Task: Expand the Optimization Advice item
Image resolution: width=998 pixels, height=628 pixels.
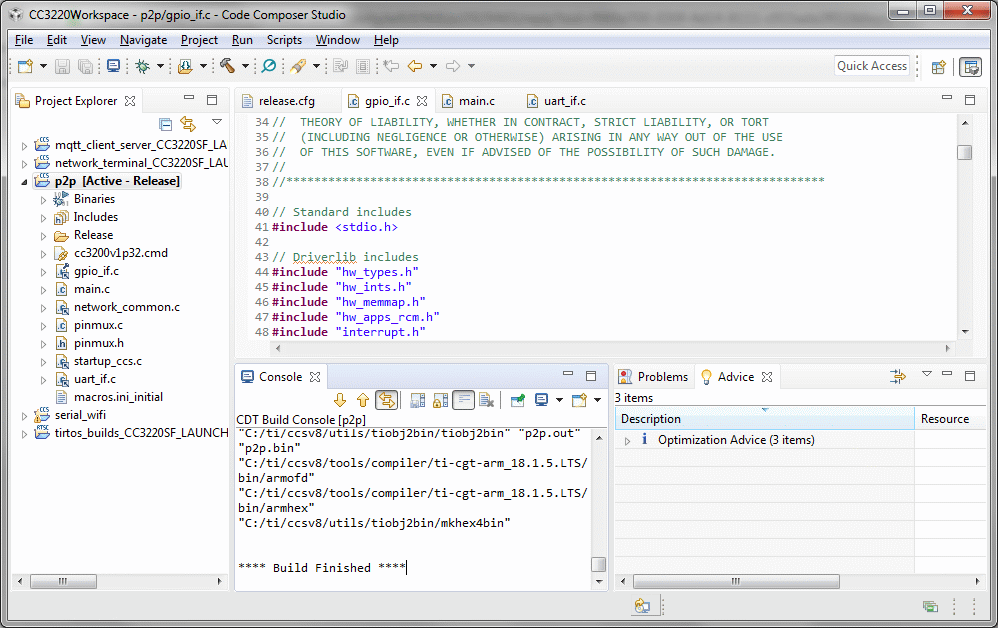Action: coord(627,440)
